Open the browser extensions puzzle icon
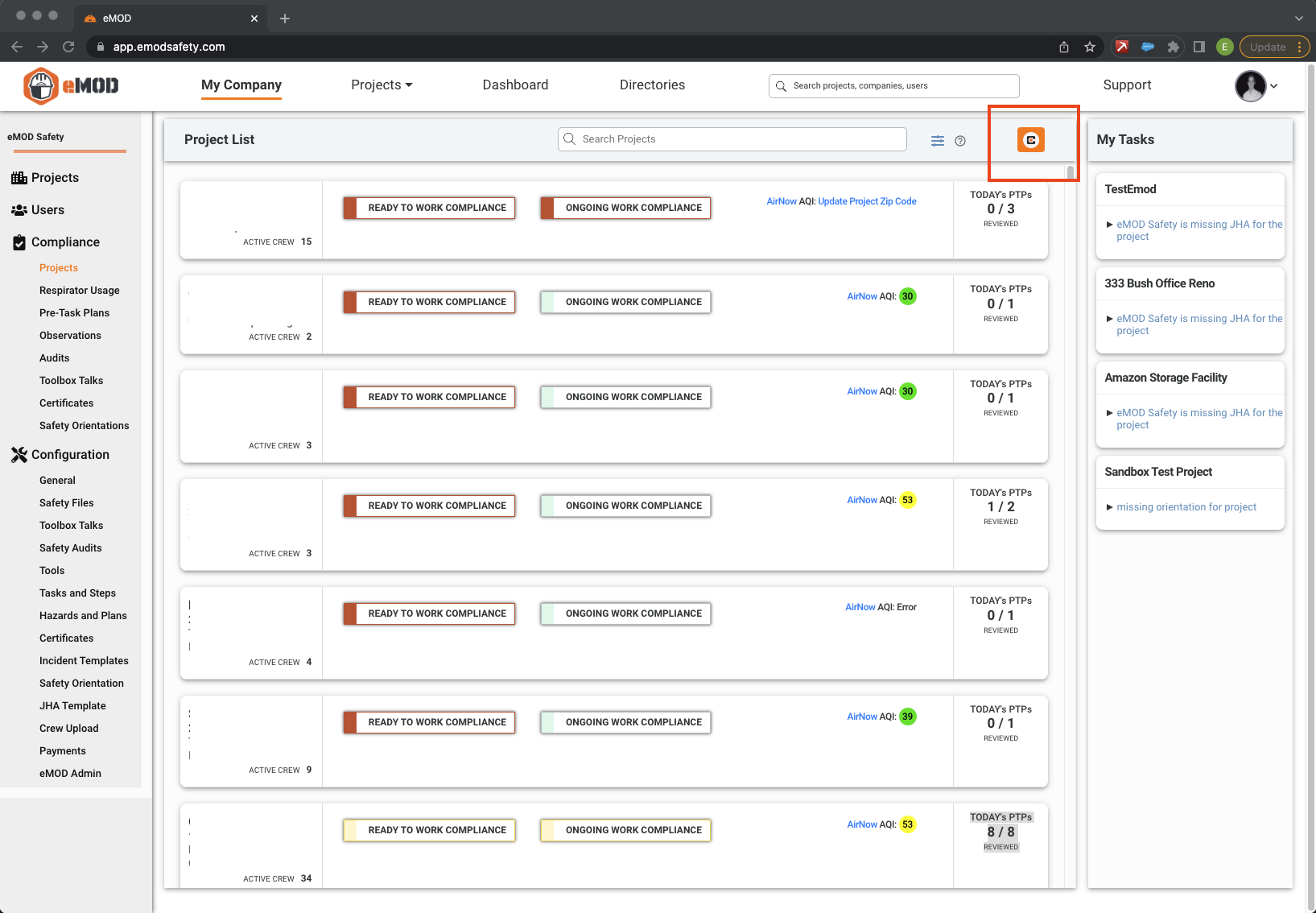Screen dimensions: 1316x913 tap(1174, 47)
